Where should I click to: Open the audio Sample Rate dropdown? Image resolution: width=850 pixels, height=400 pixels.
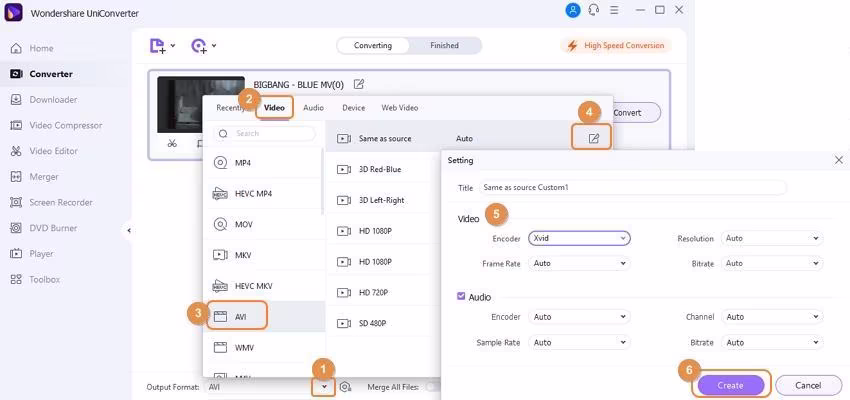pyautogui.click(x=579, y=343)
